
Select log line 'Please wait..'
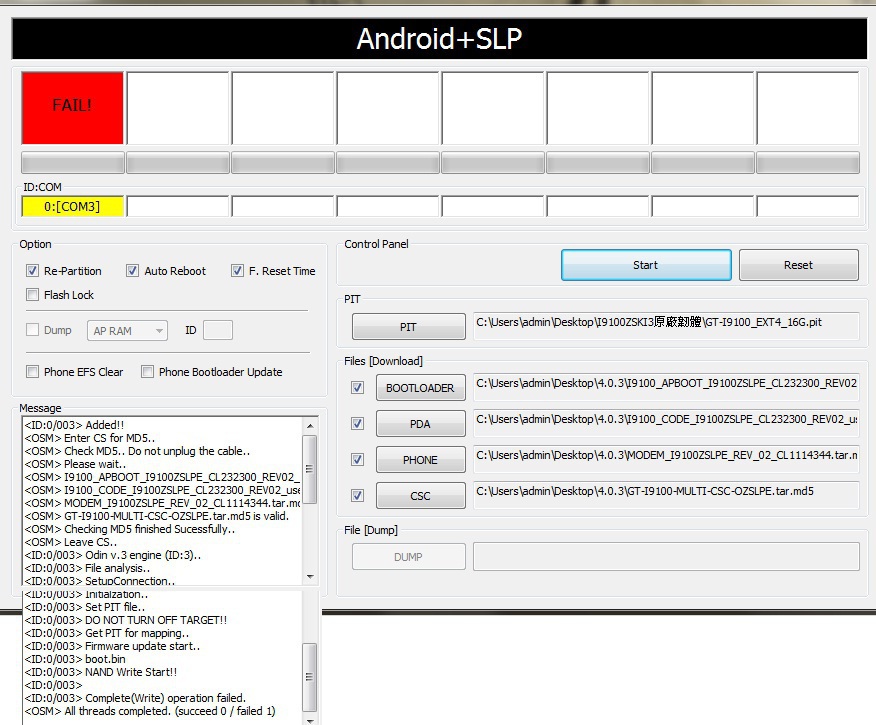75,464
